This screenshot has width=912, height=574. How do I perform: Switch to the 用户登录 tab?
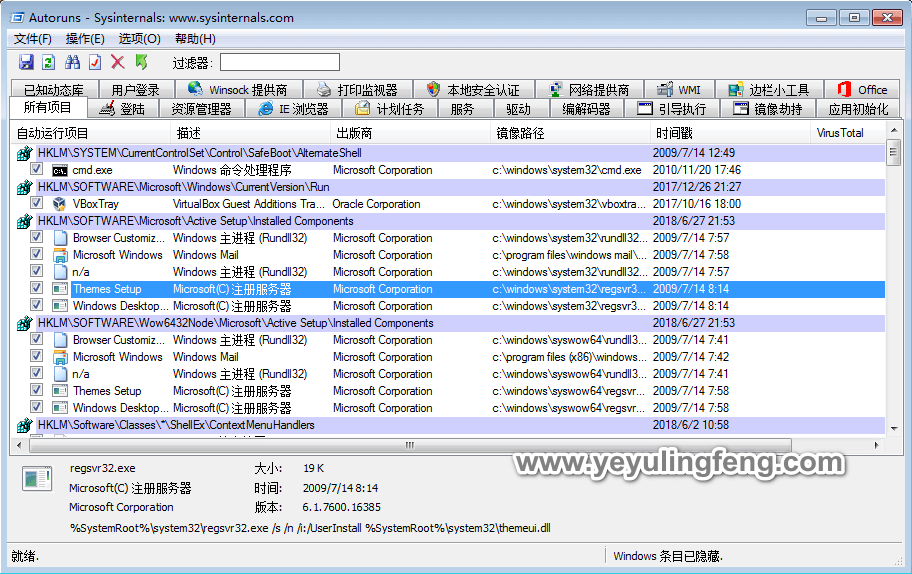(x=136, y=90)
